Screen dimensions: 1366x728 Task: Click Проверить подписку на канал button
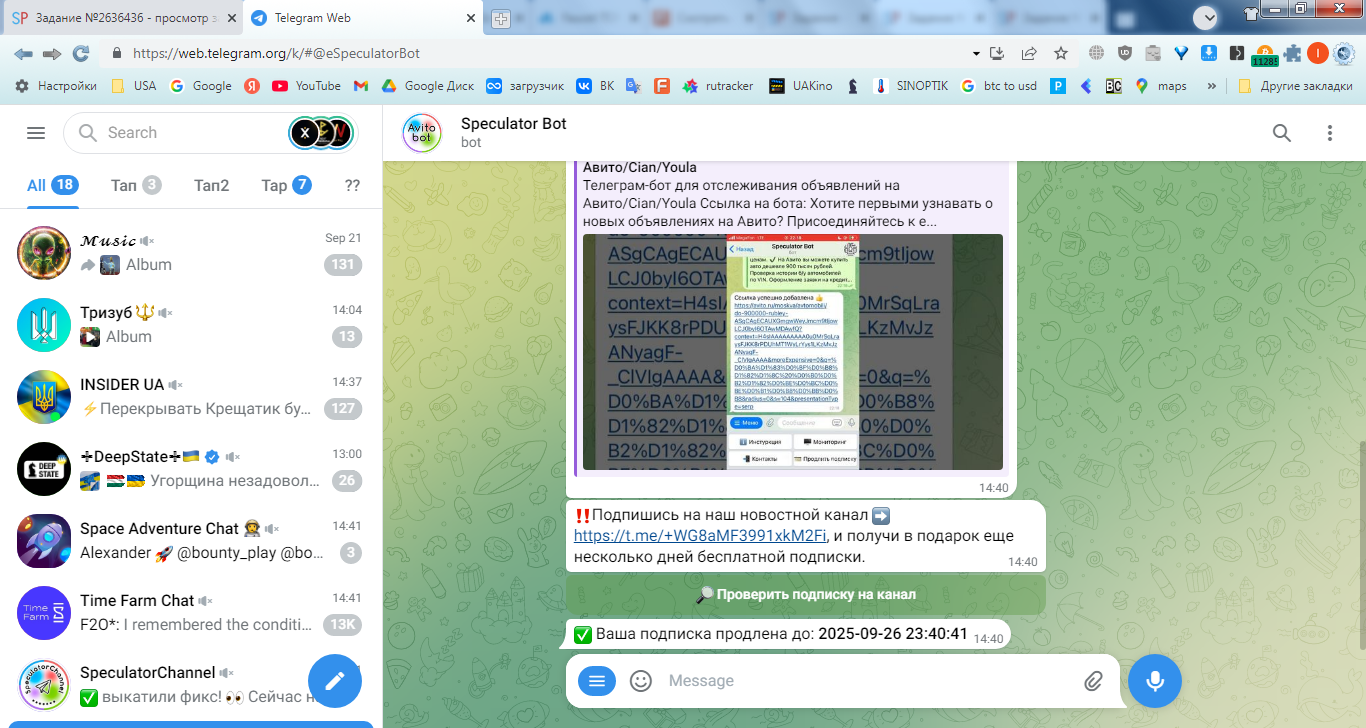(x=805, y=594)
